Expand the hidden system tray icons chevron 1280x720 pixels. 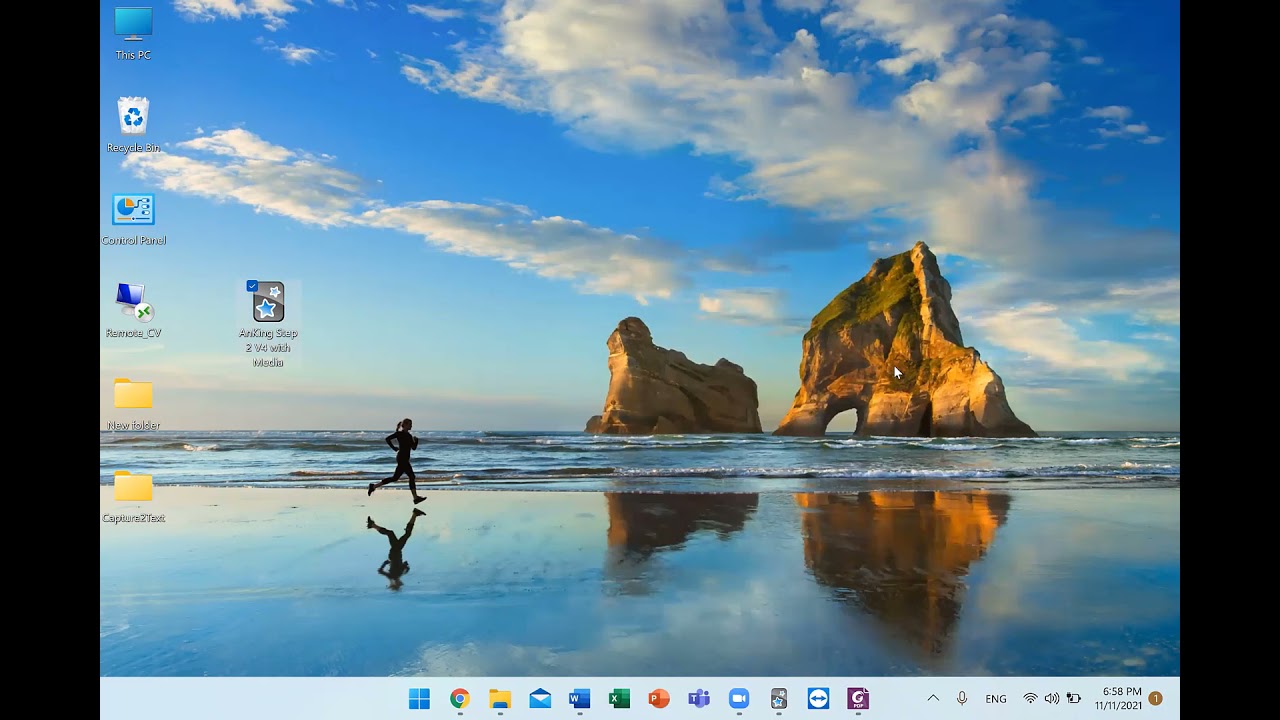(933, 699)
